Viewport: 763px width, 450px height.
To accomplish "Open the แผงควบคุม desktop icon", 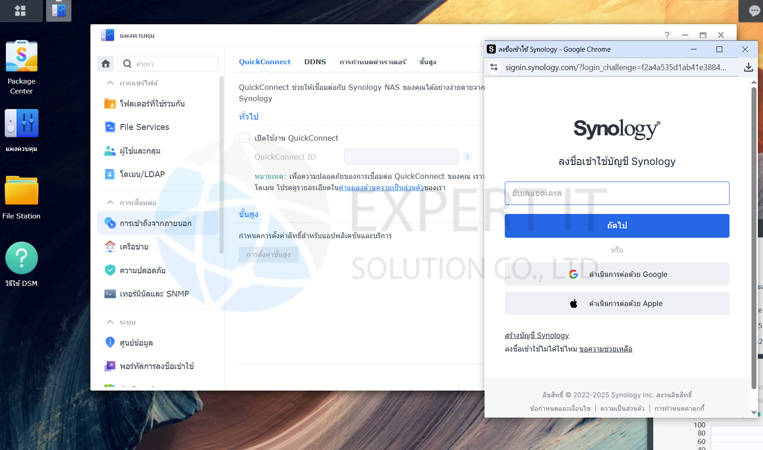I will click(x=21, y=130).
